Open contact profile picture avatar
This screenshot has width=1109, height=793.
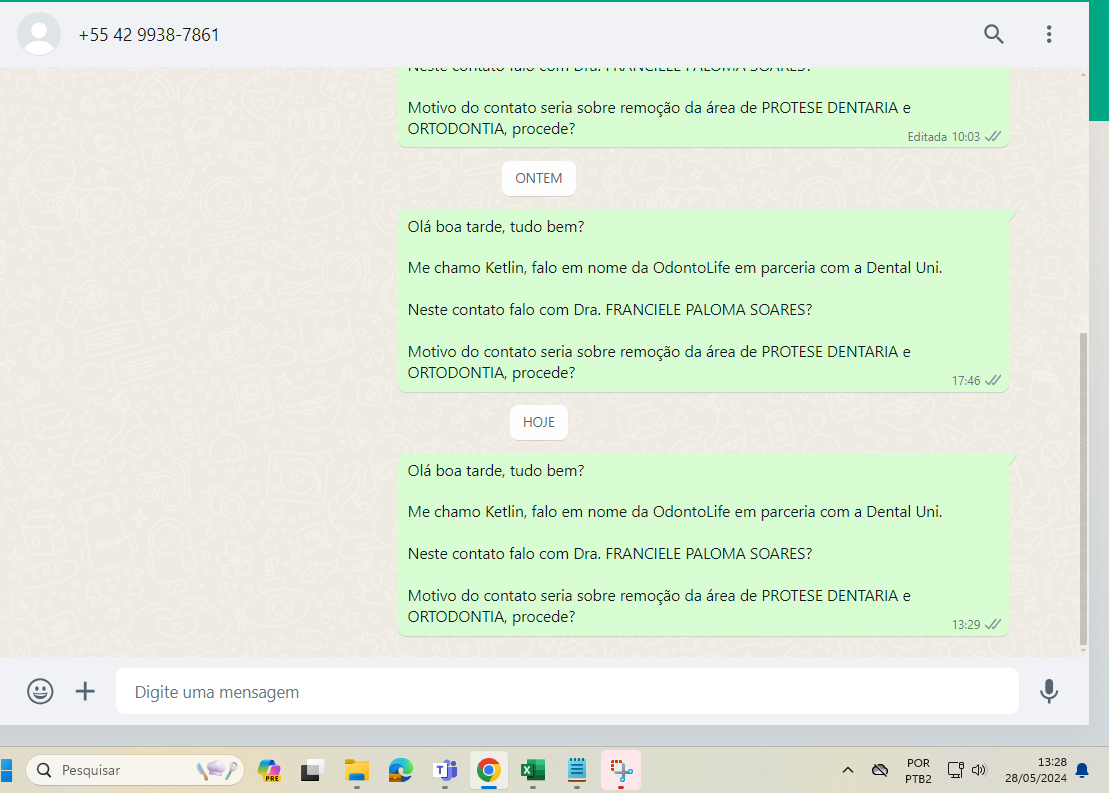(39, 34)
